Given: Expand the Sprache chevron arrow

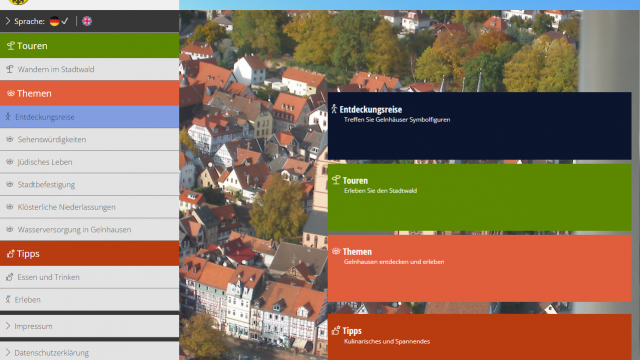Looking at the screenshot, I should click(x=8, y=21).
